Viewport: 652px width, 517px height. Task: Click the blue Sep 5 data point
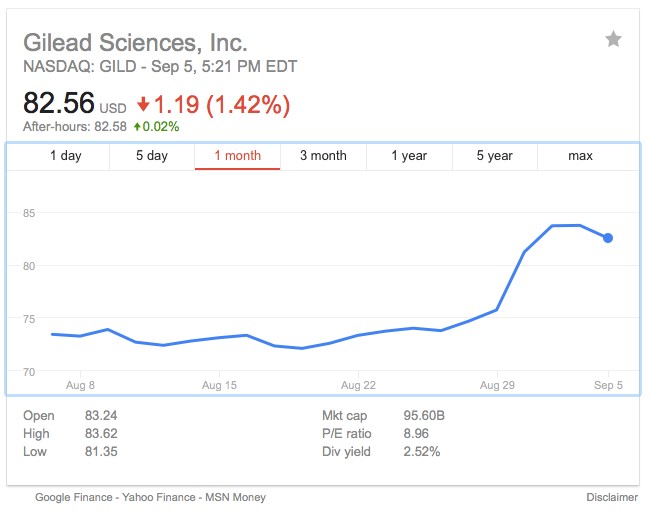coord(608,238)
